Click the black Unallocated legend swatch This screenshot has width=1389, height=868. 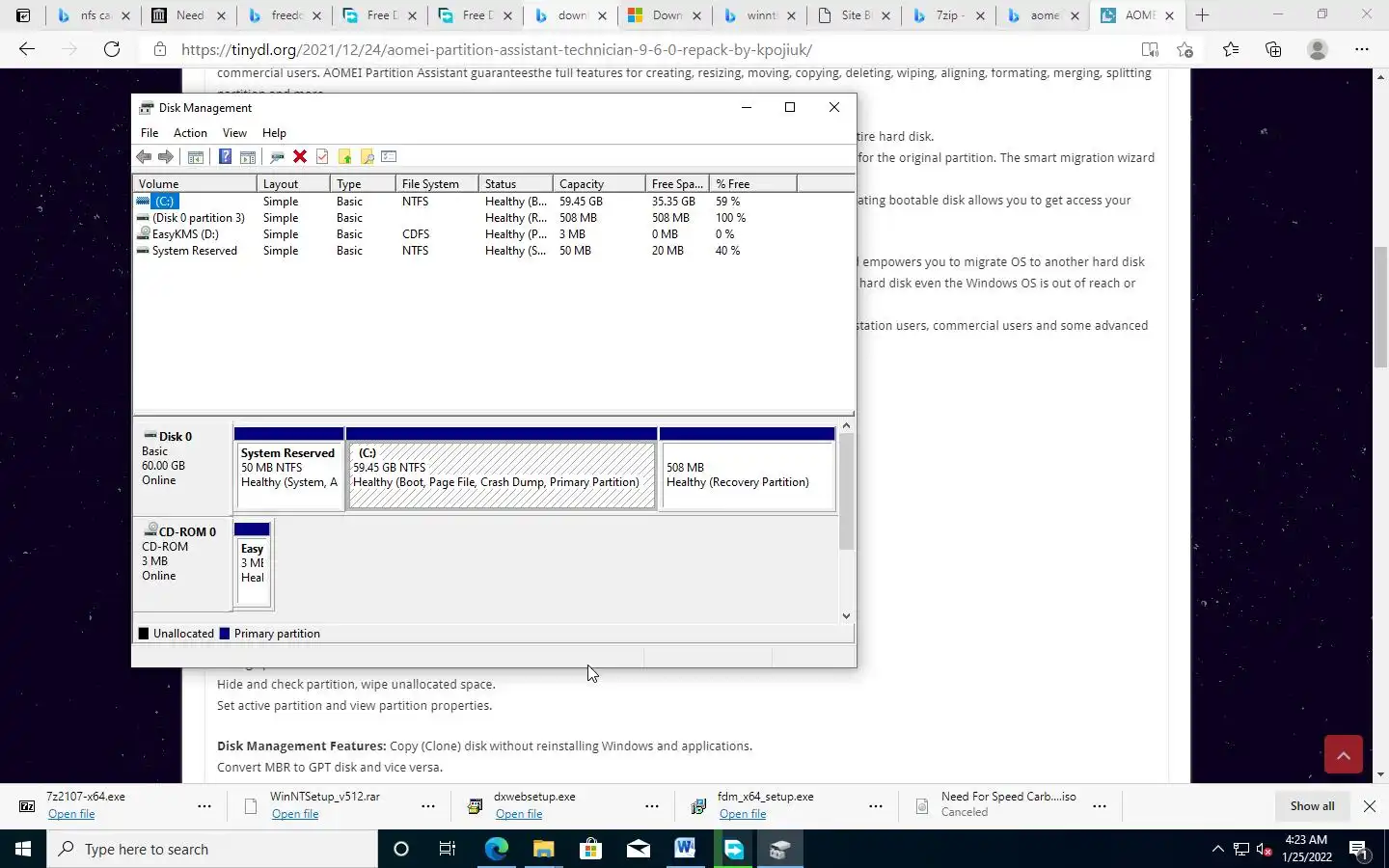144,634
